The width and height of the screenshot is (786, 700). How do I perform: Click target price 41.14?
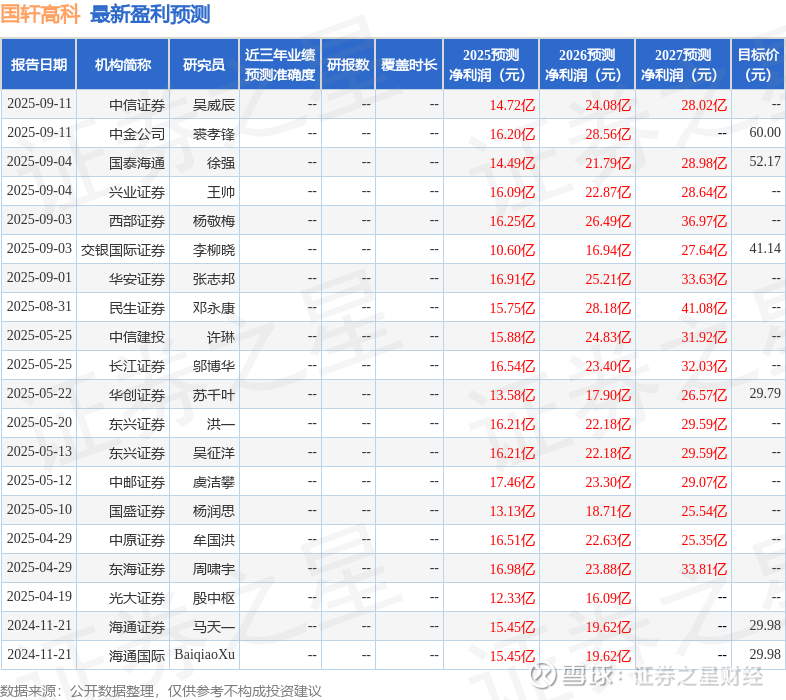tap(765, 248)
